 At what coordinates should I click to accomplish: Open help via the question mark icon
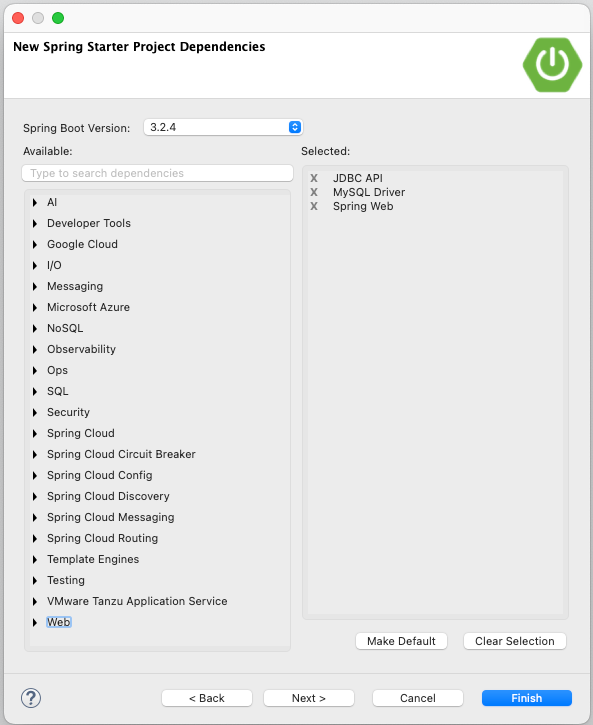point(31,698)
